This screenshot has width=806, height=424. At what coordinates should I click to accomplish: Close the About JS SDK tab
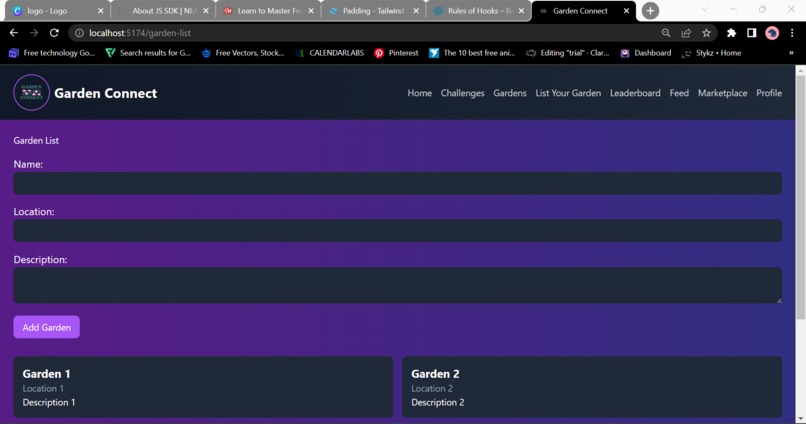point(206,11)
